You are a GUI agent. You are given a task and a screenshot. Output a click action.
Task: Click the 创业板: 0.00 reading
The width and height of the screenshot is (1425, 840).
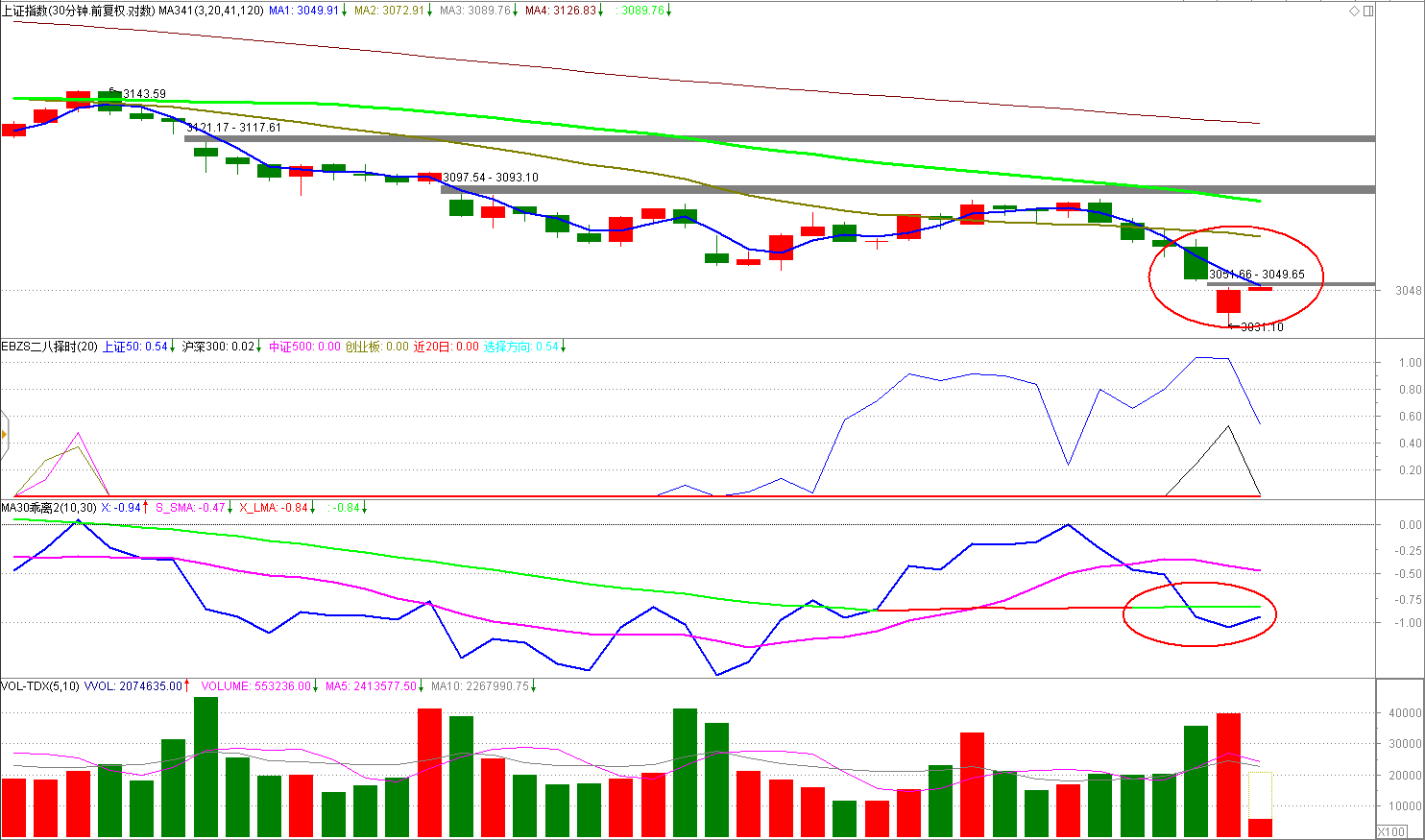click(377, 347)
